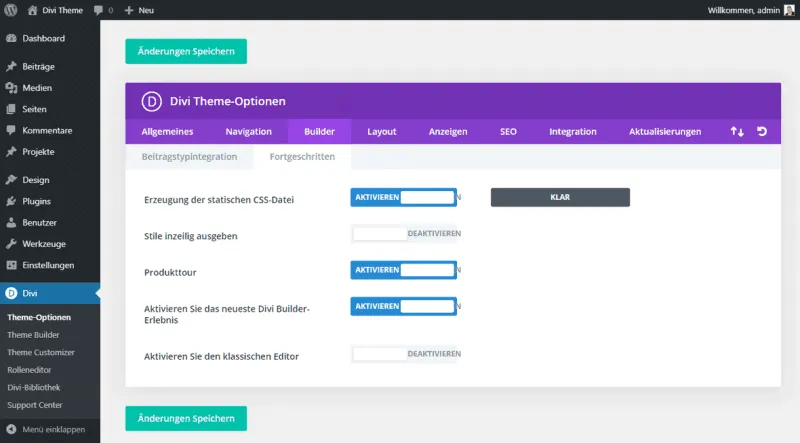800x443 pixels.
Task: Toggle Stile inzeilig ausgeben switch
Action: point(406,234)
